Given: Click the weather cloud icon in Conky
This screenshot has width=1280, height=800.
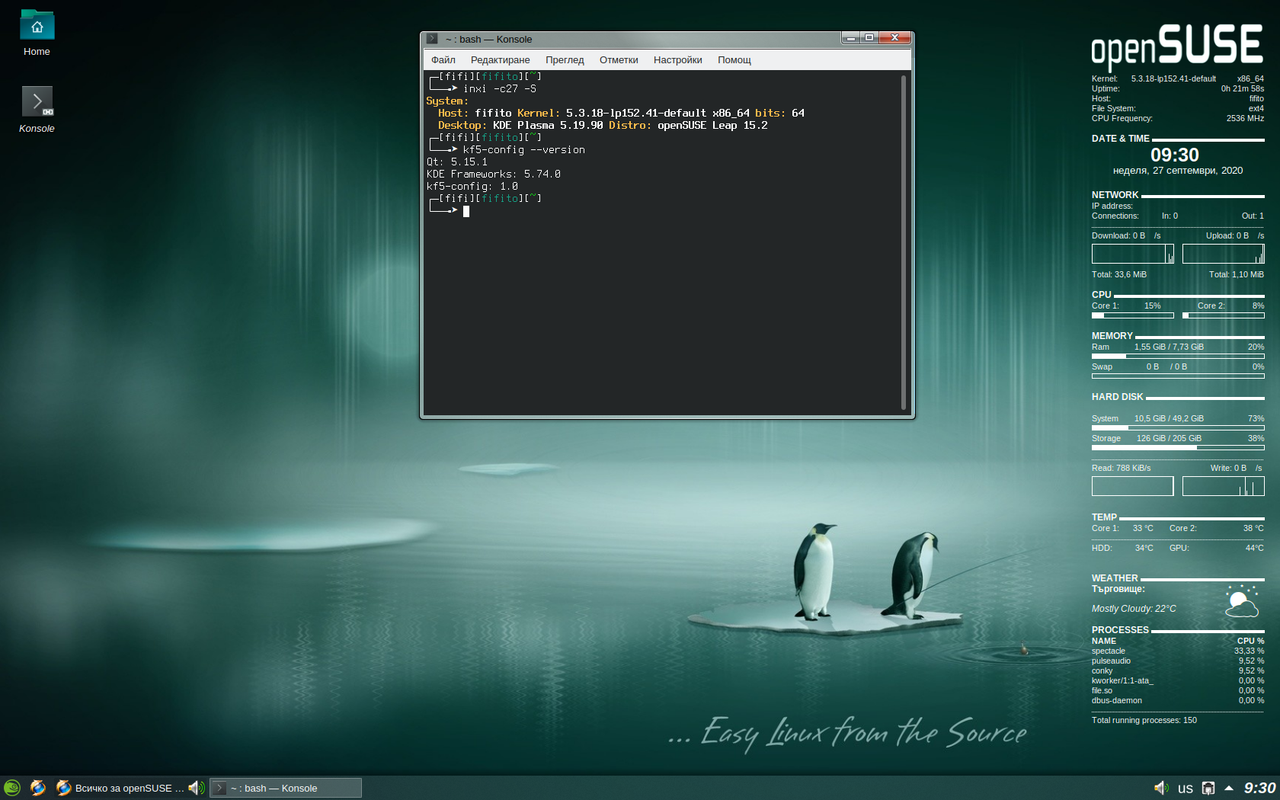Looking at the screenshot, I should 1241,602.
